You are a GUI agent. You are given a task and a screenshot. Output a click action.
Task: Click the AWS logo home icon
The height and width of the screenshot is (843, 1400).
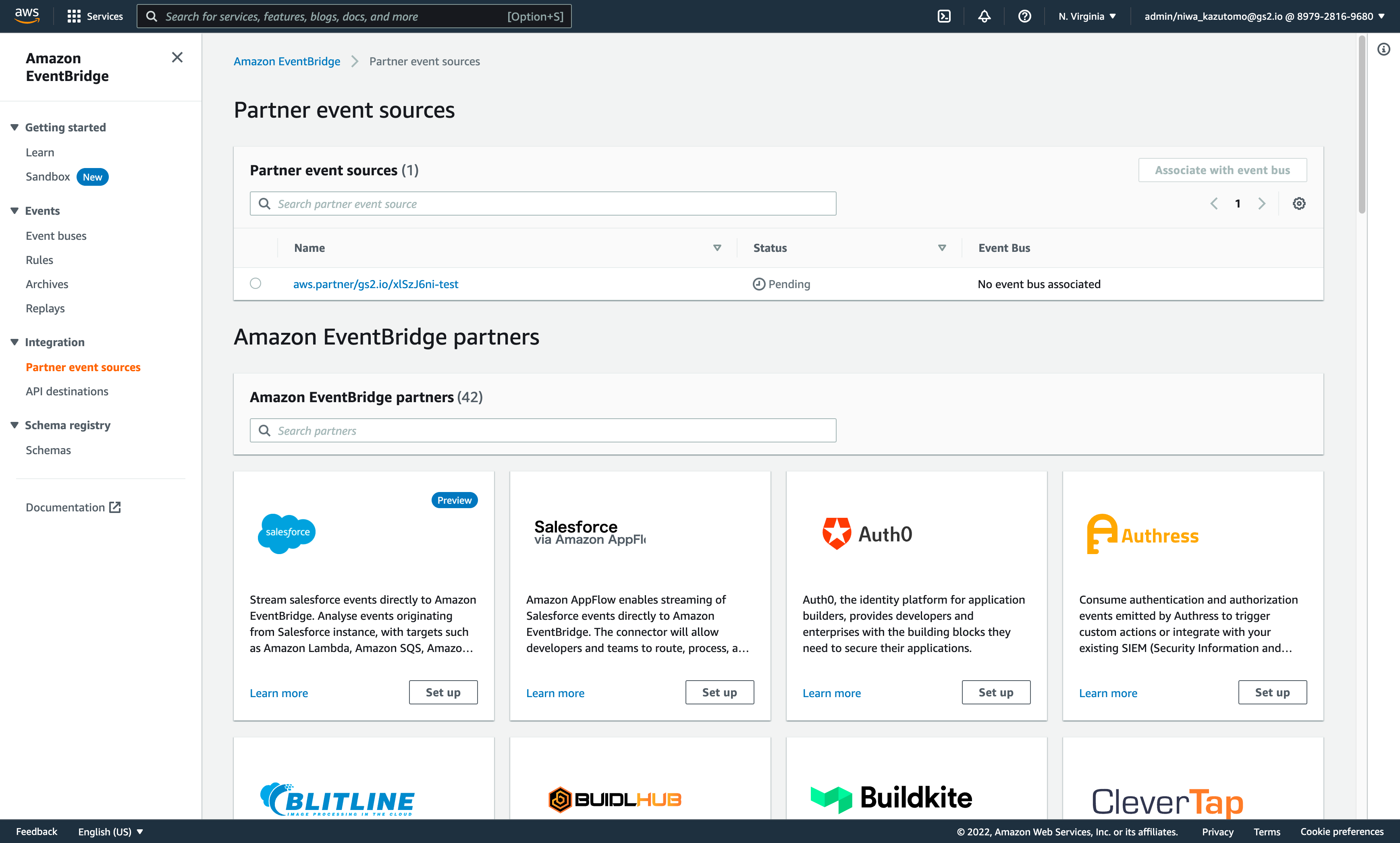[27, 16]
